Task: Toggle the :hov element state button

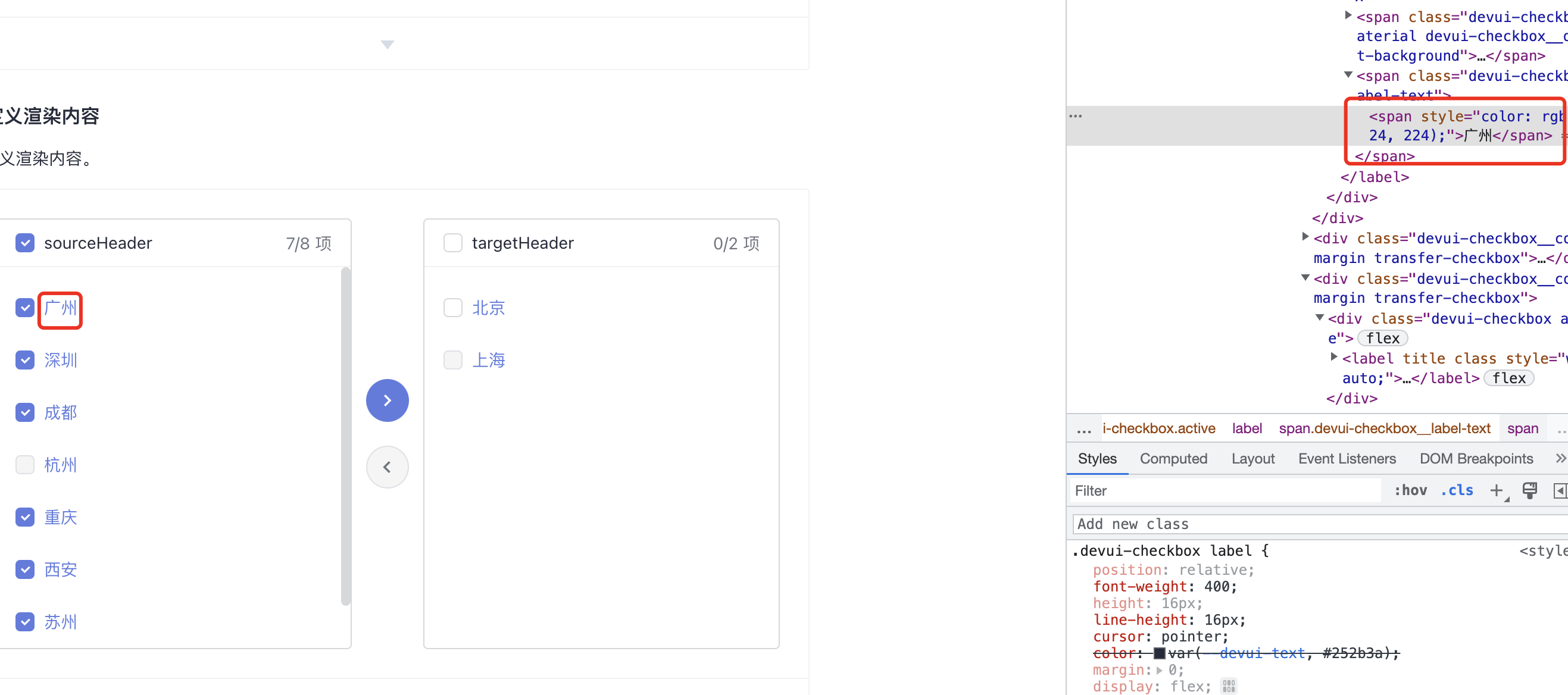Action: click(x=1410, y=490)
